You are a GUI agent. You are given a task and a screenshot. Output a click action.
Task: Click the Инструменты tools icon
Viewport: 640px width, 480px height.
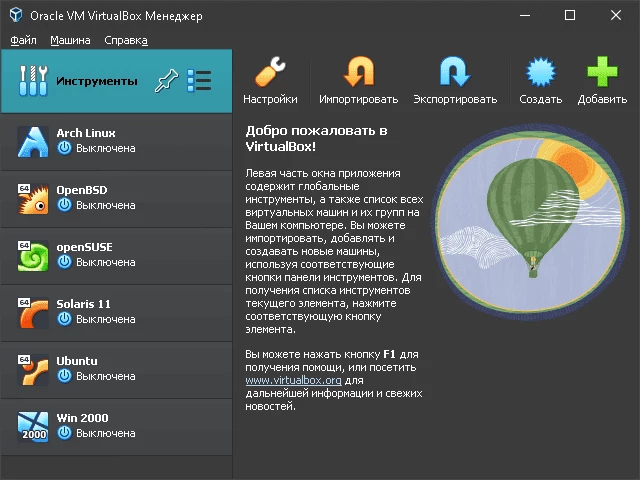[33, 80]
